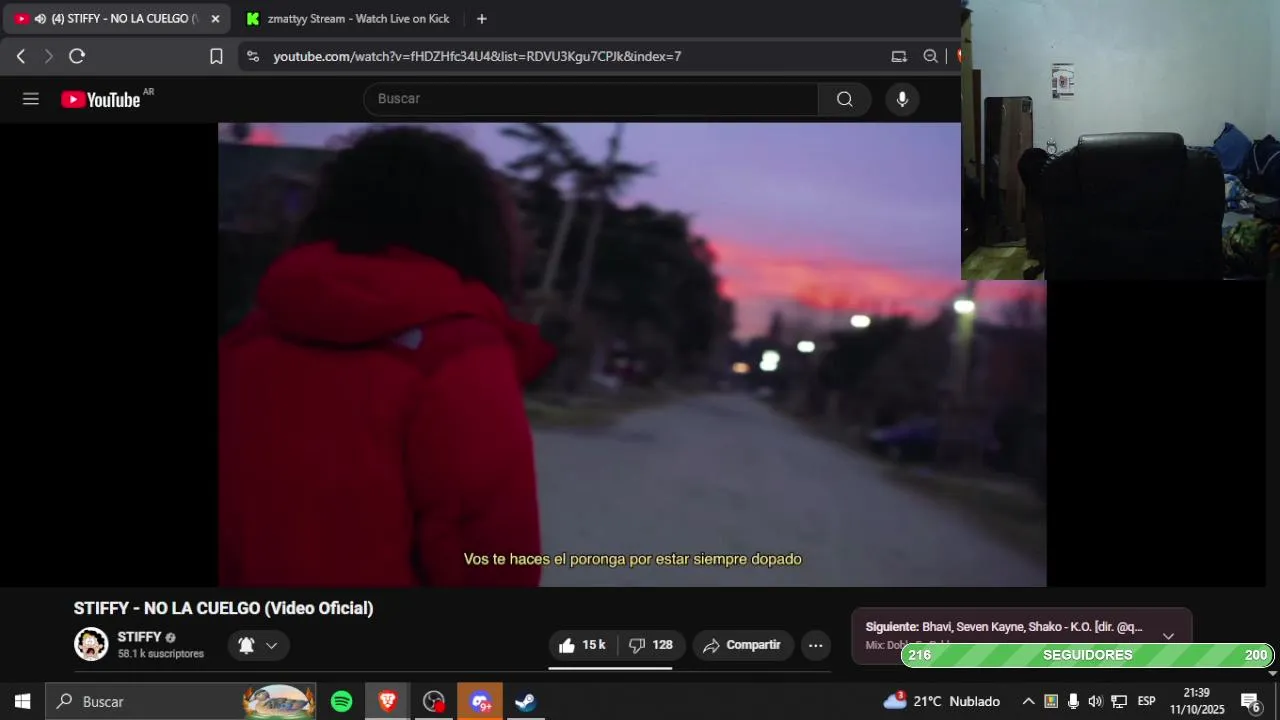Change the ESP input language

point(1147,701)
